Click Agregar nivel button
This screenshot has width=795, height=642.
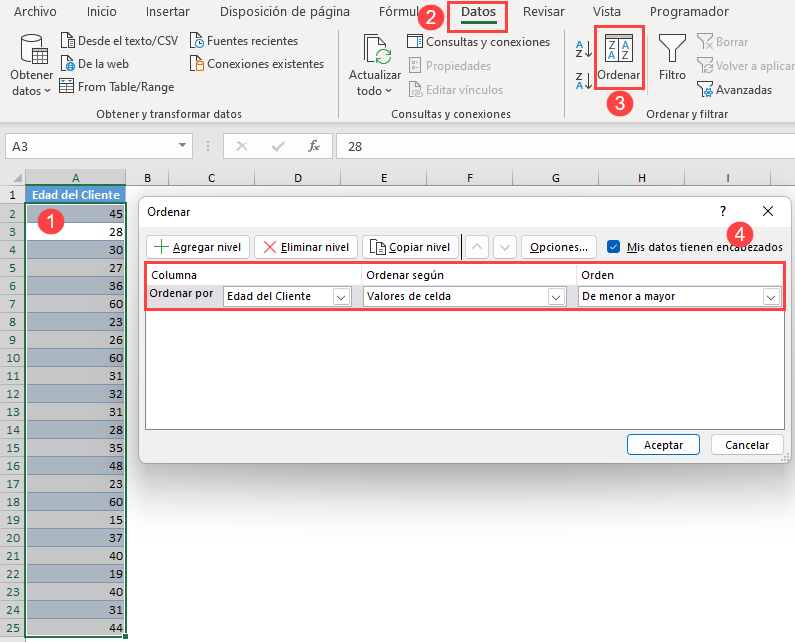coord(198,247)
